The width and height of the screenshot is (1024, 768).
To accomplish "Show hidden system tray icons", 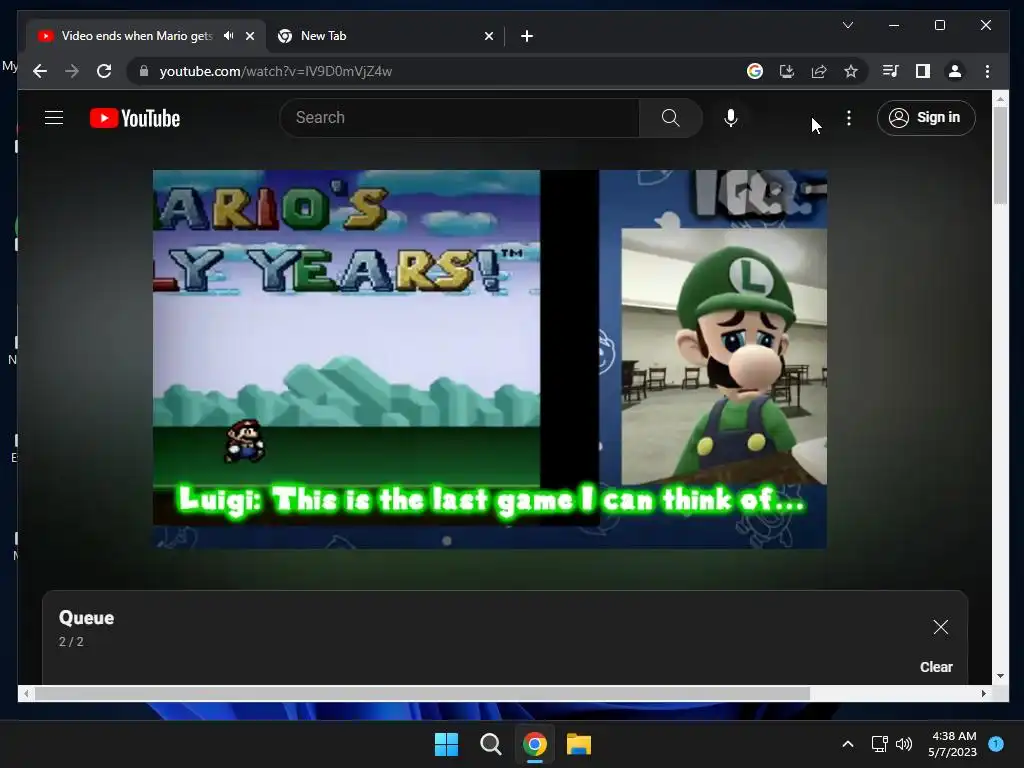I will (x=848, y=744).
